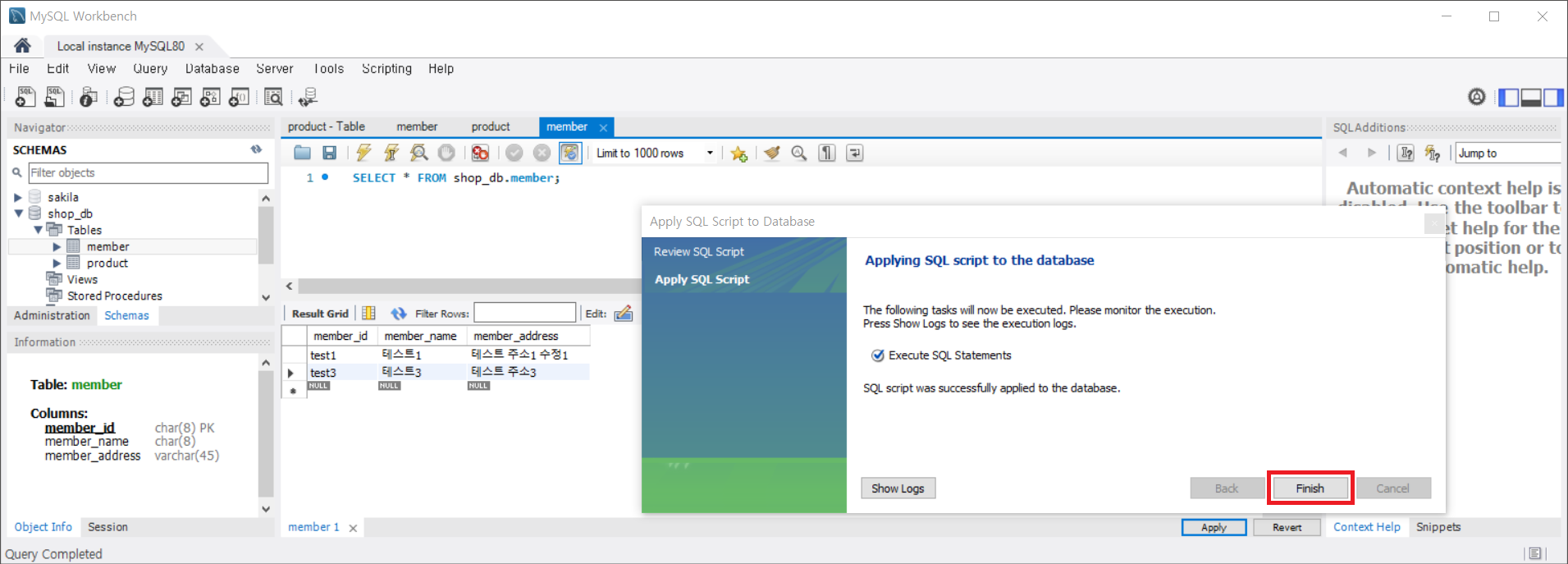Viewport: 1568px width, 564px height.
Task: Toggle invisible characters display
Action: coord(827,153)
